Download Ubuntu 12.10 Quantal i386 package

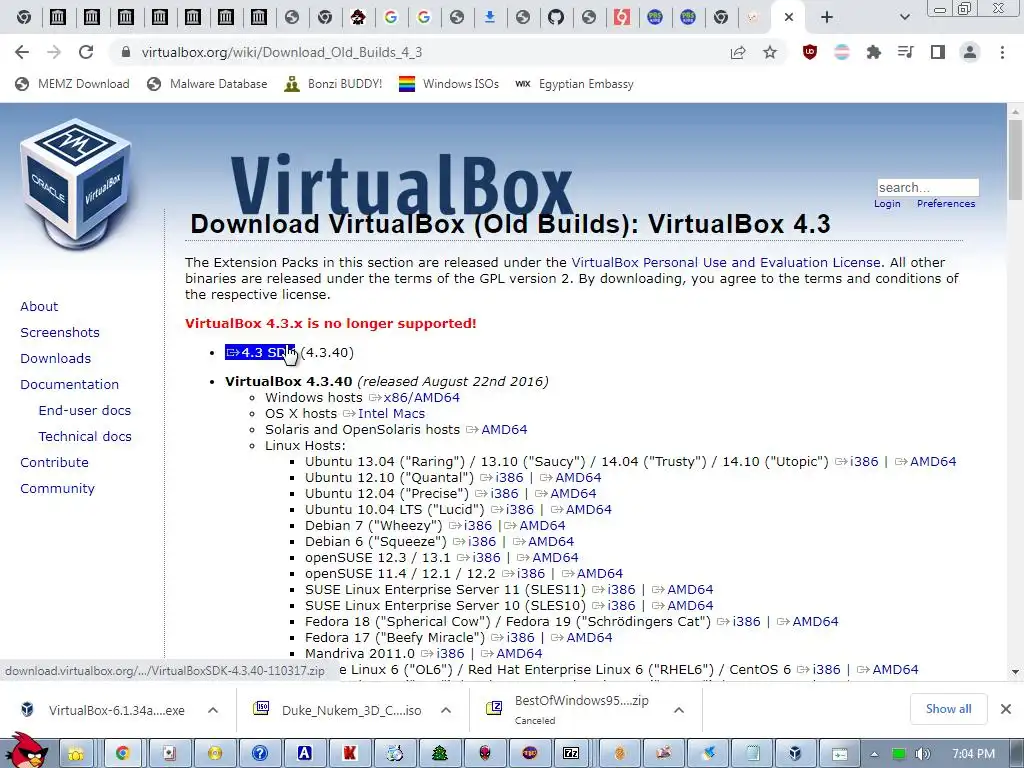point(502,477)
